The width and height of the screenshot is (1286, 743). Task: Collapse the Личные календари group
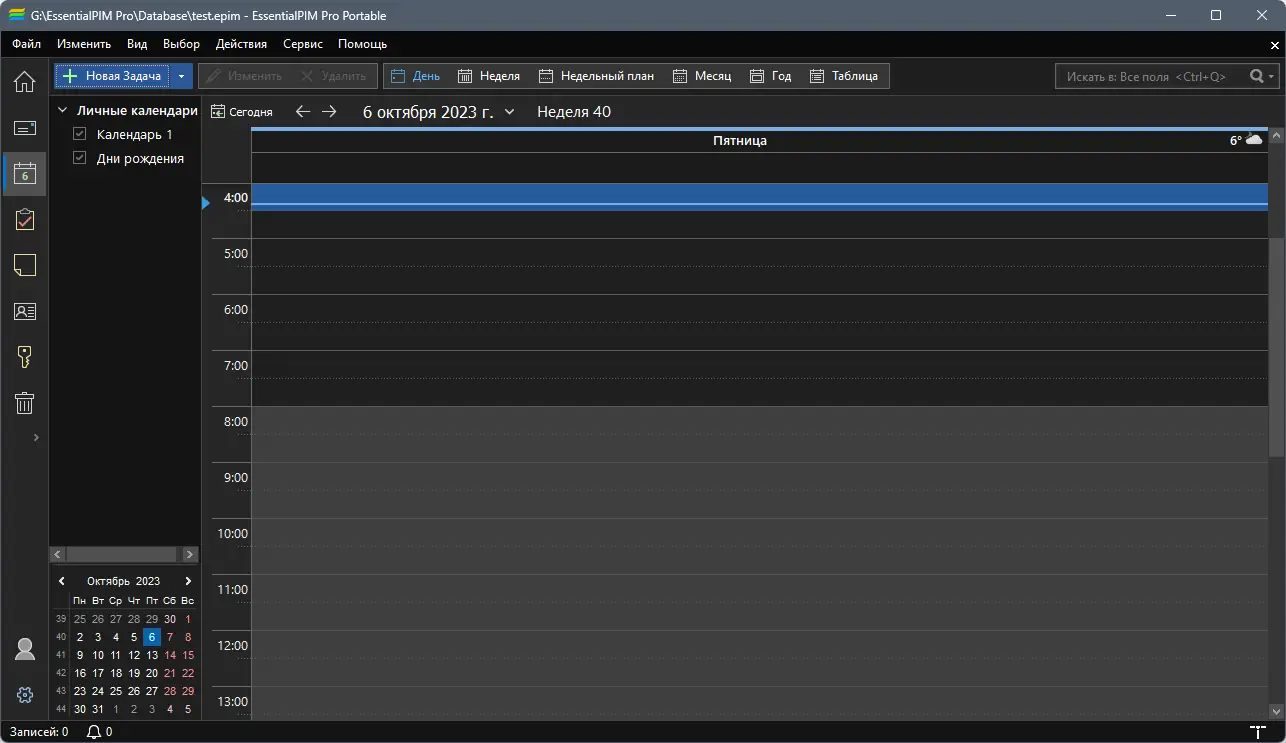tap(62, 111)
